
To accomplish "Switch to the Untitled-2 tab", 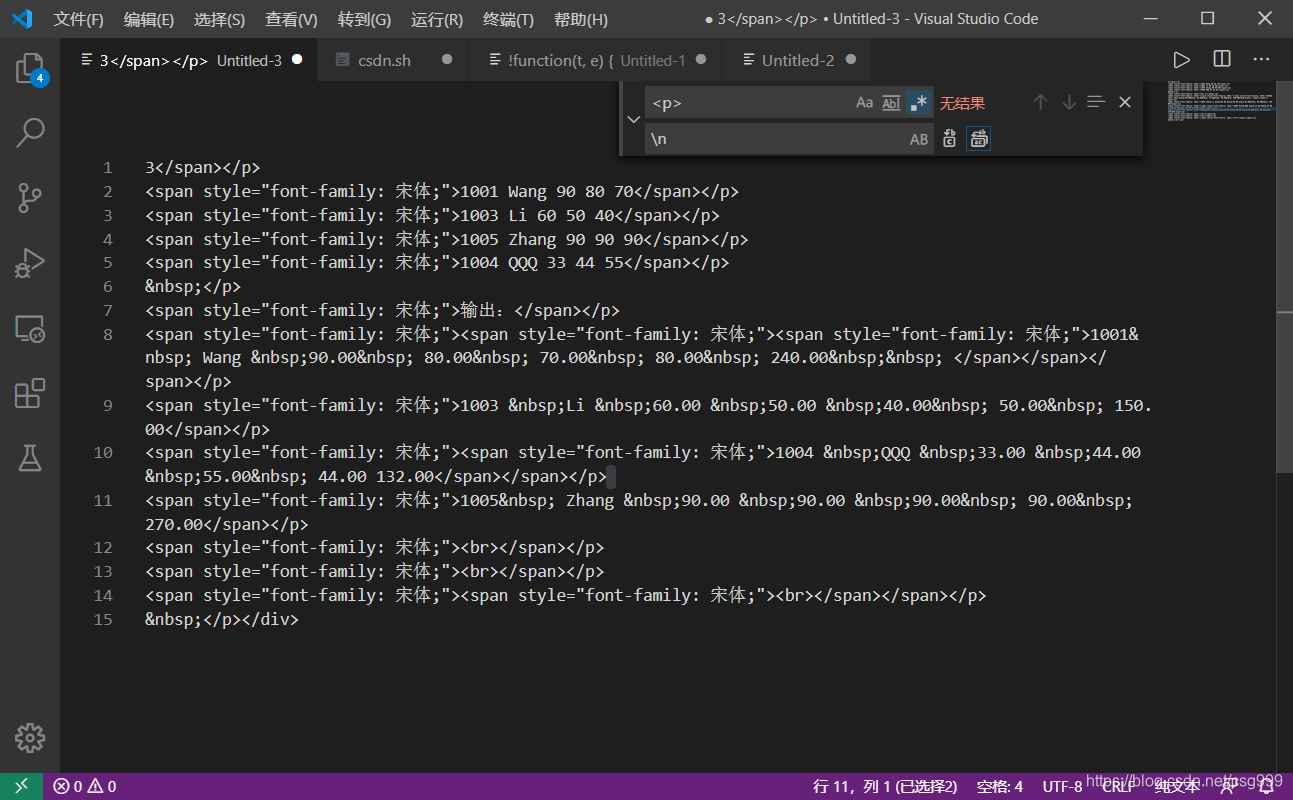I will pyautogui.click(x=796, y=60).
